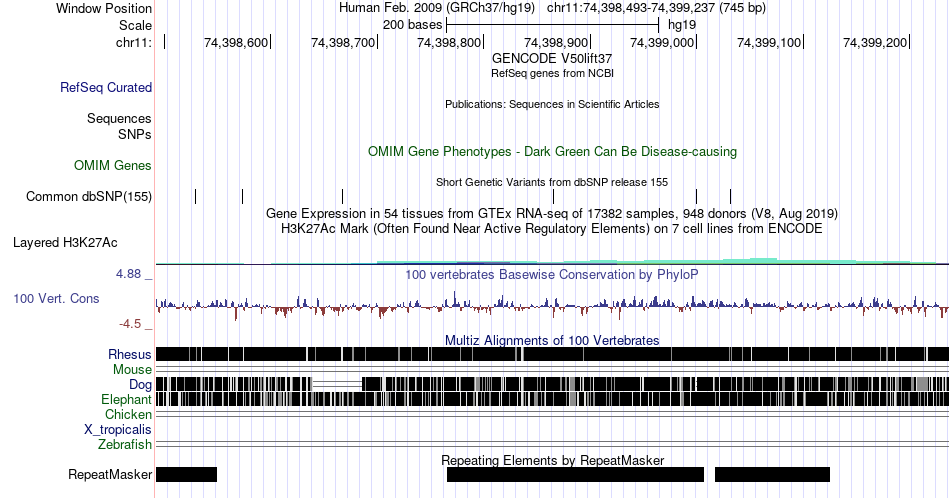Click the Sequences track label

(x=119, y=118)
